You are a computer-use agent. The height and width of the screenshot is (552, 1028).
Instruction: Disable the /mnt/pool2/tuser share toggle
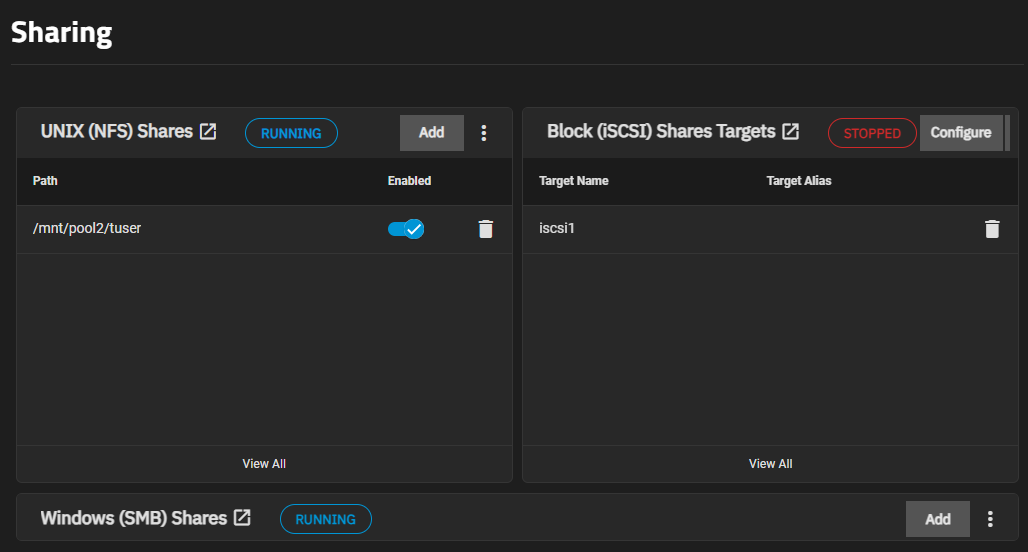point(406,229)
